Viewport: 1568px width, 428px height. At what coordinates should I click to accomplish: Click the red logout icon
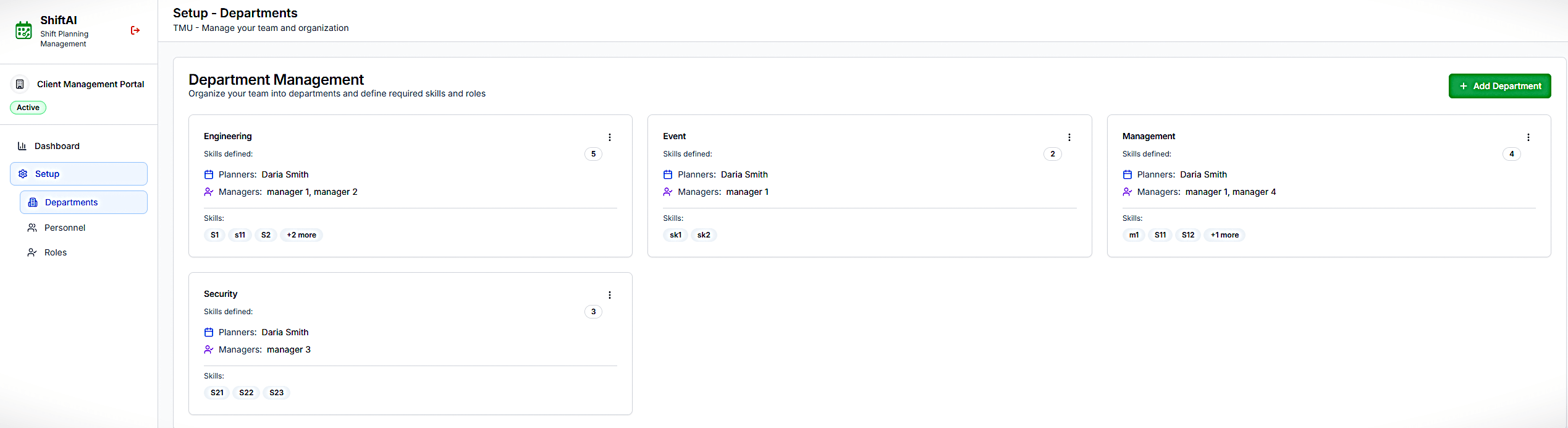pyautogui.click(x=135, y=30)
